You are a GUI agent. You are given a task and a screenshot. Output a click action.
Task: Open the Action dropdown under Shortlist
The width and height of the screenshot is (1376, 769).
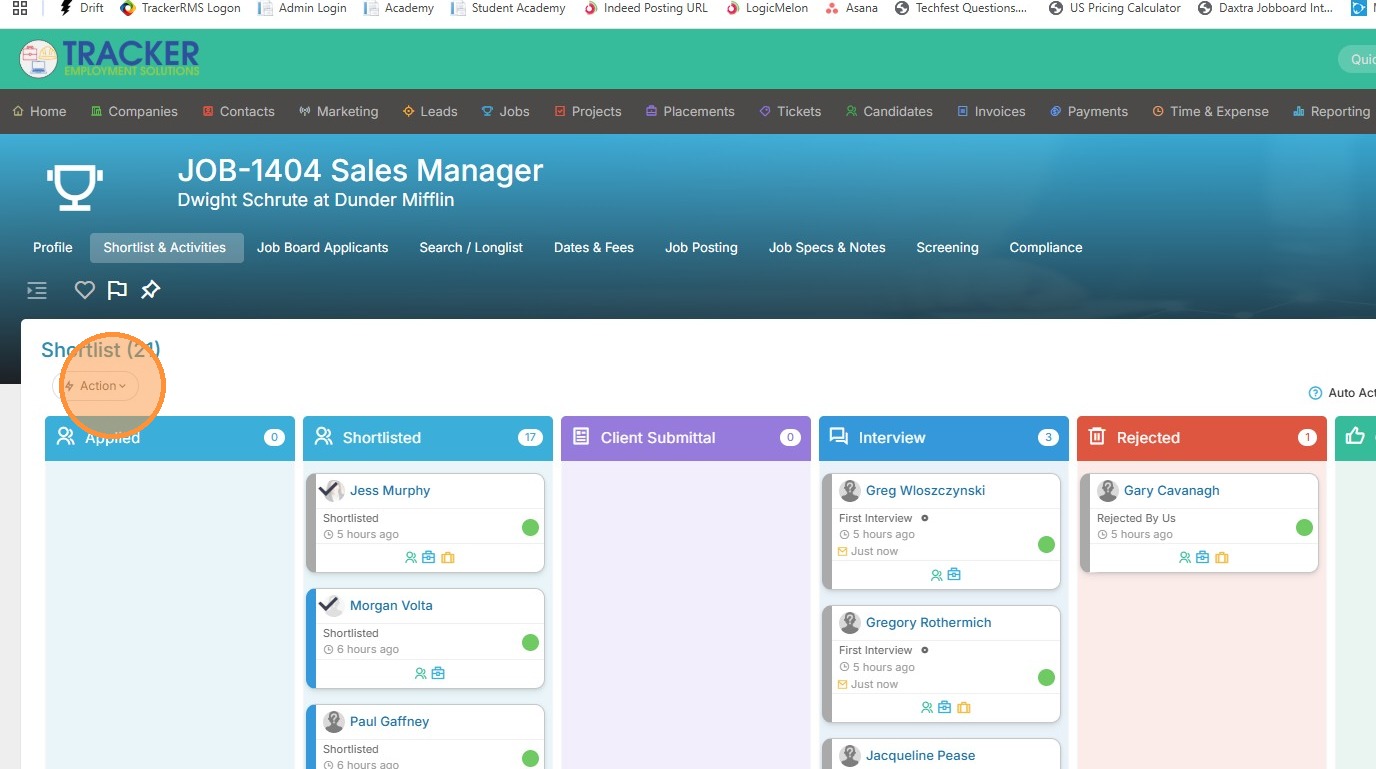[x=96, y=386]
